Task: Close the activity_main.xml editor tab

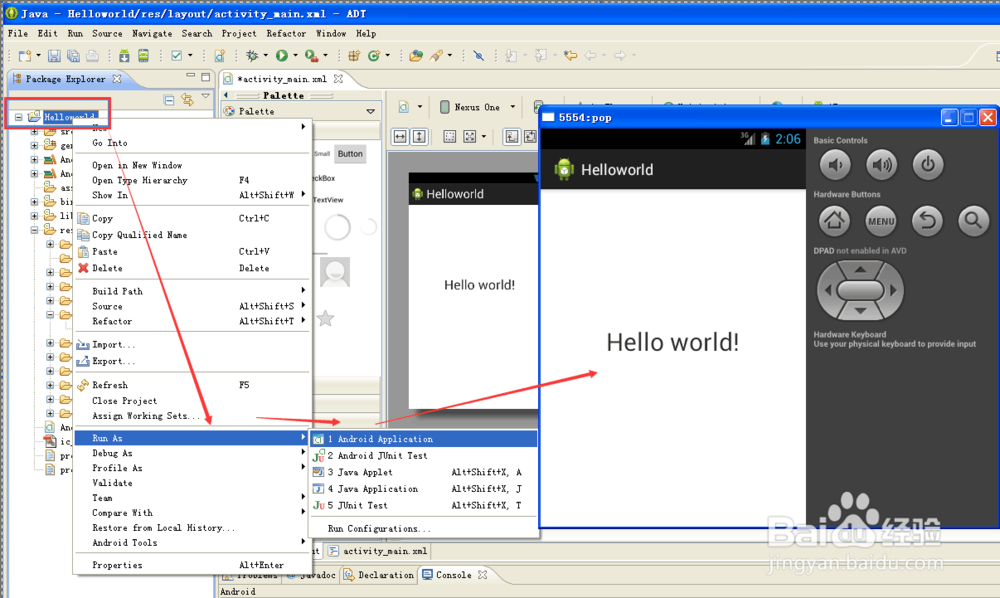Action: [338, 79]
